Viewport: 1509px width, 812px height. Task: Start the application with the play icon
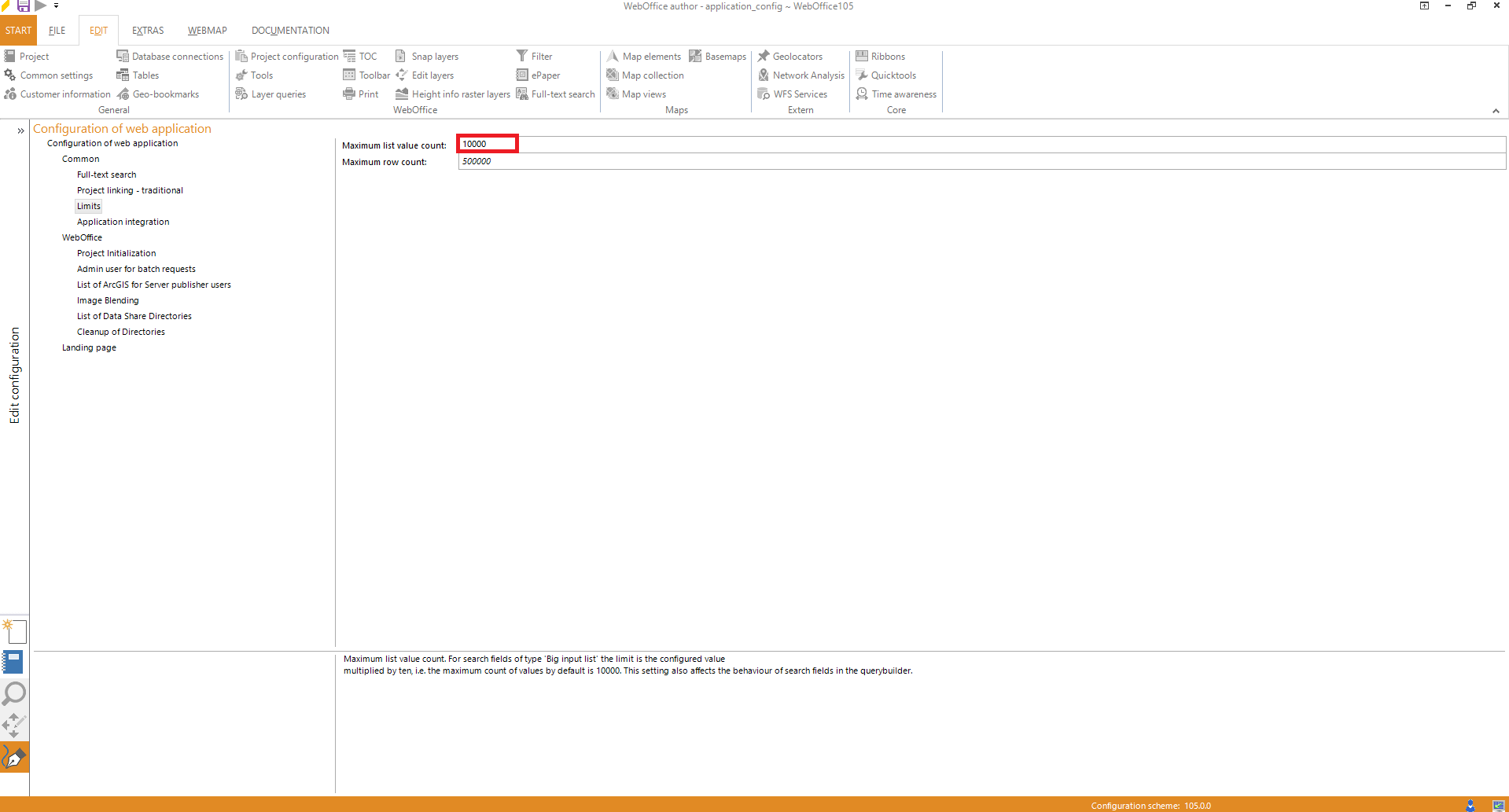coord(40,6)
